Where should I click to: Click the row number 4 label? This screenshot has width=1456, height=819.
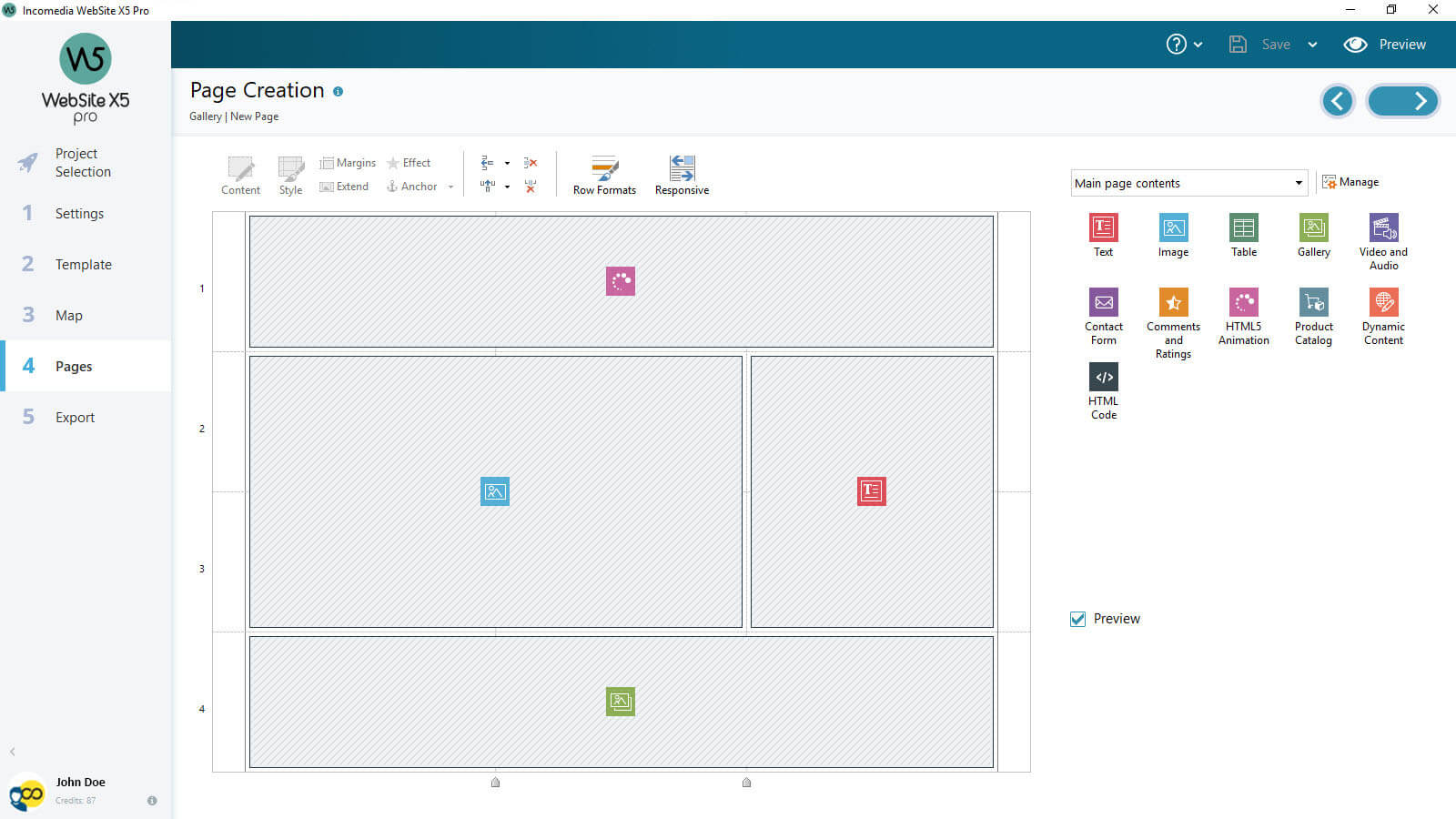[x=202, y=709]
